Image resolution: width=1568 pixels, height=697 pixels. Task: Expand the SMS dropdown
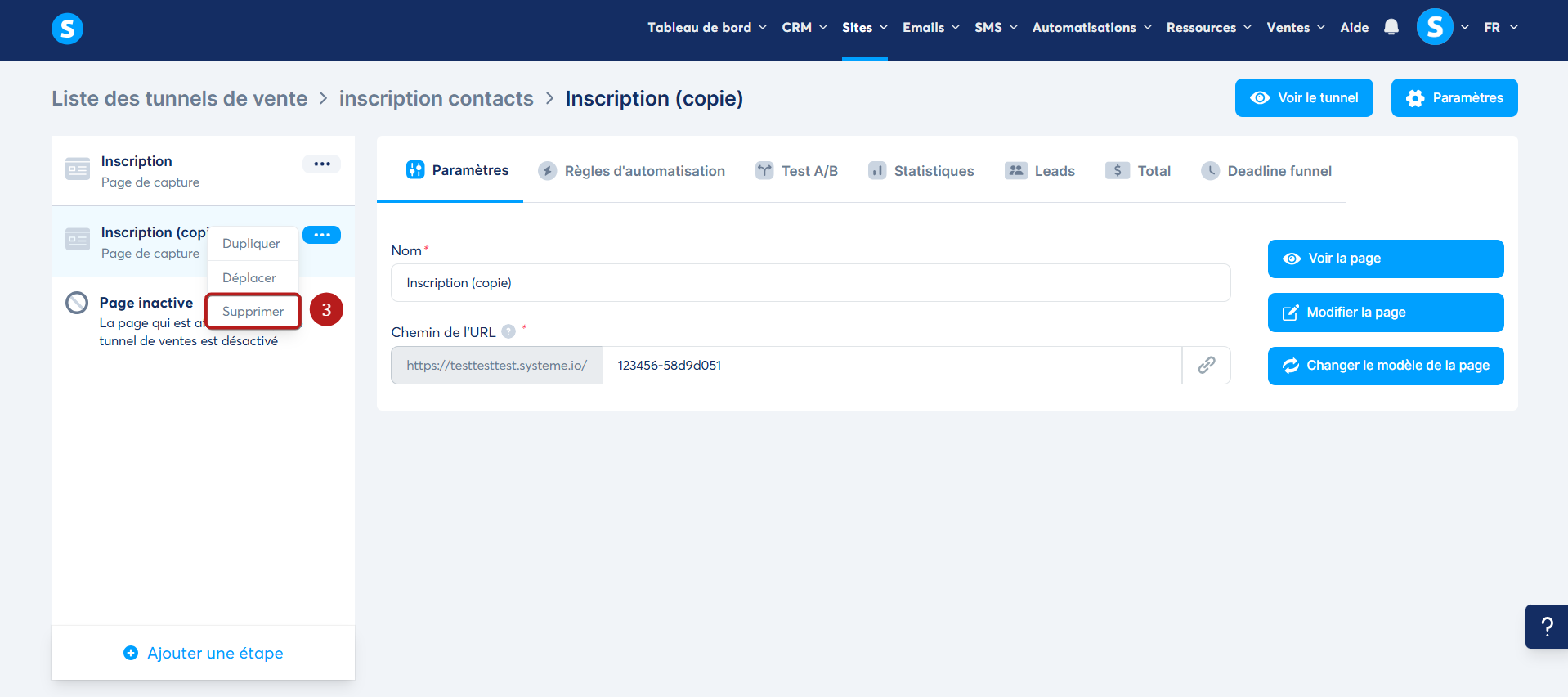click(x=996, y=27)
